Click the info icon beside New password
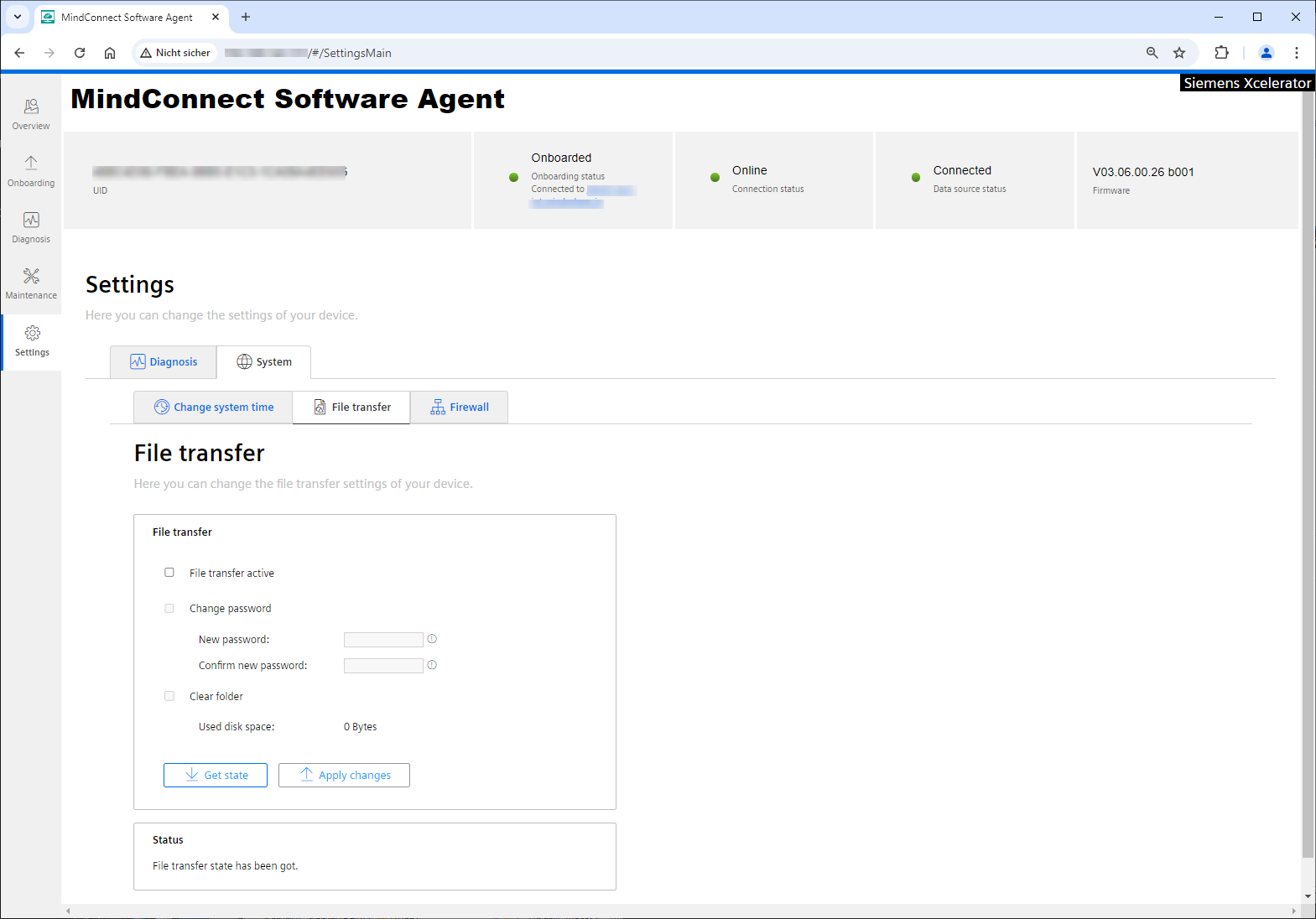 click(x=432, y=639)
